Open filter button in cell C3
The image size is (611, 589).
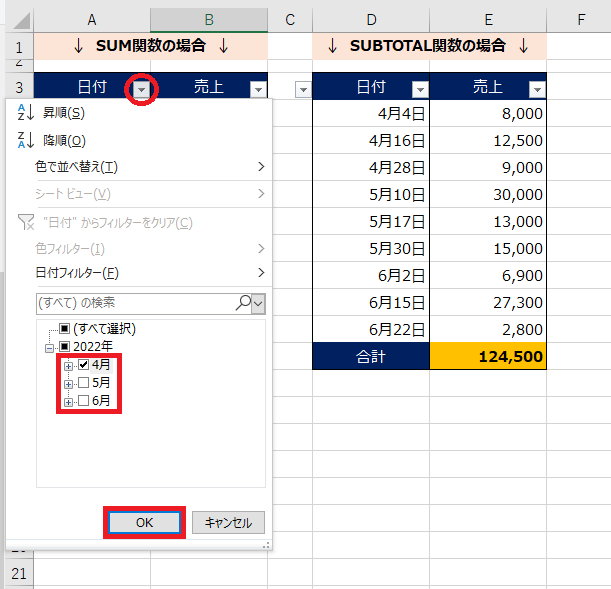[303, 90]
